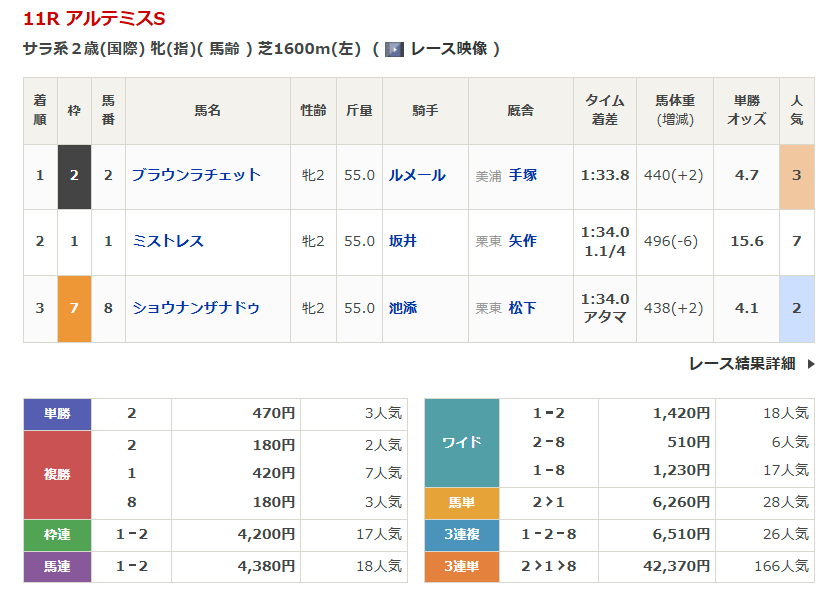Screen dimensions: 833x593
Task: Open trainer 矢作 page
Action: pos(523,241)
